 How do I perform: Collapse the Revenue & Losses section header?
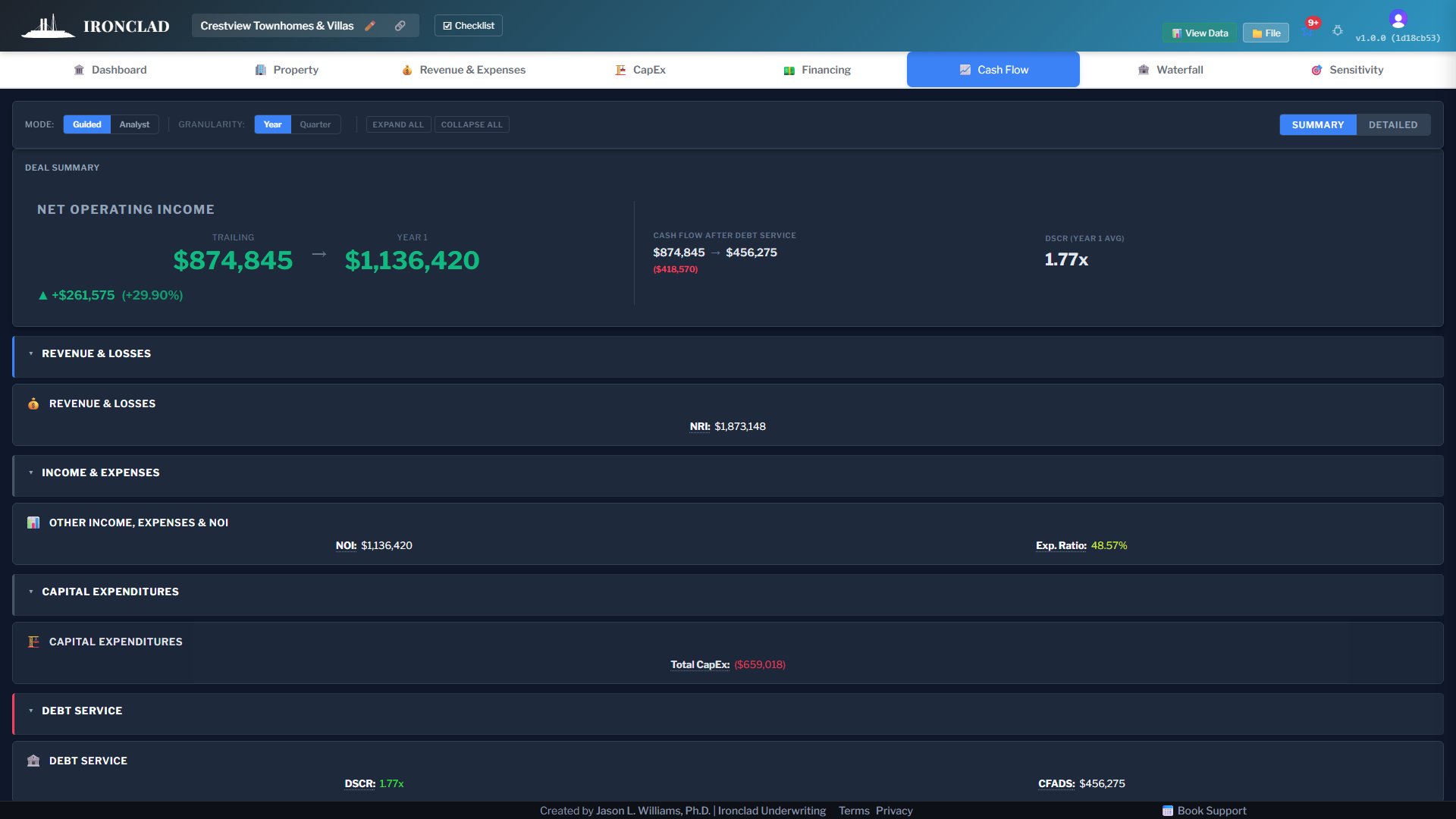pos(728,356)
